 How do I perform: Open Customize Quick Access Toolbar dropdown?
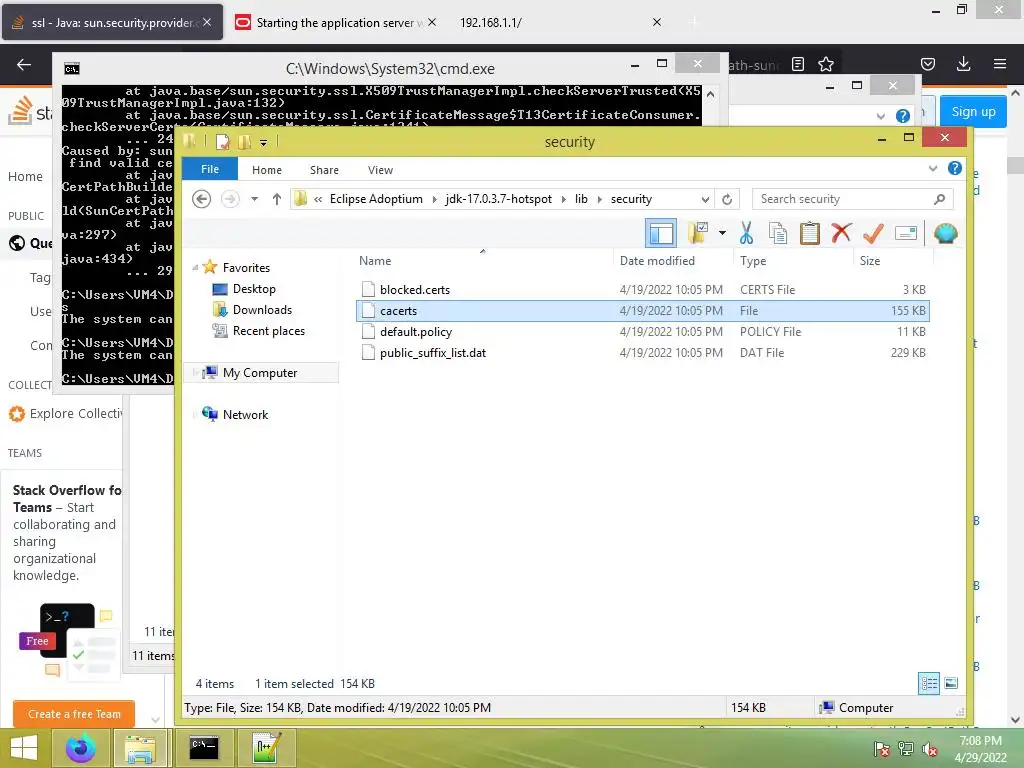pyautogui.click(x=263, y=142)
